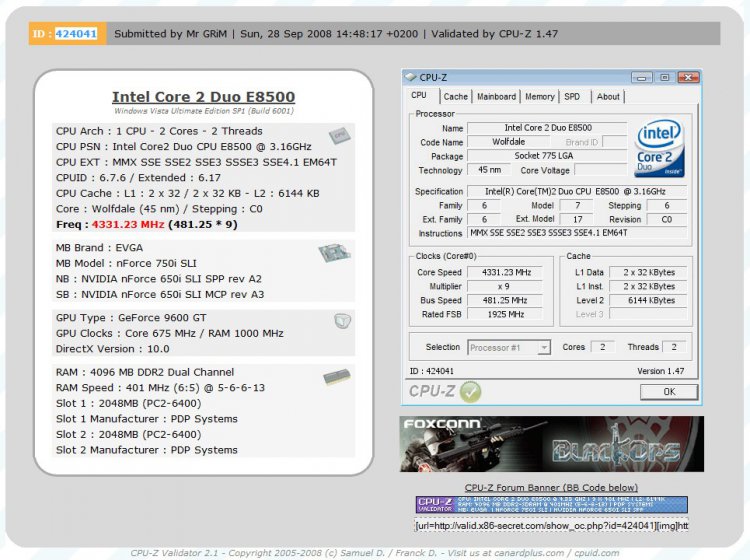The image size is (750, 560).
Task: Click the Core Speed value 4331.23 MHz
Action: [x=505, y=272]
